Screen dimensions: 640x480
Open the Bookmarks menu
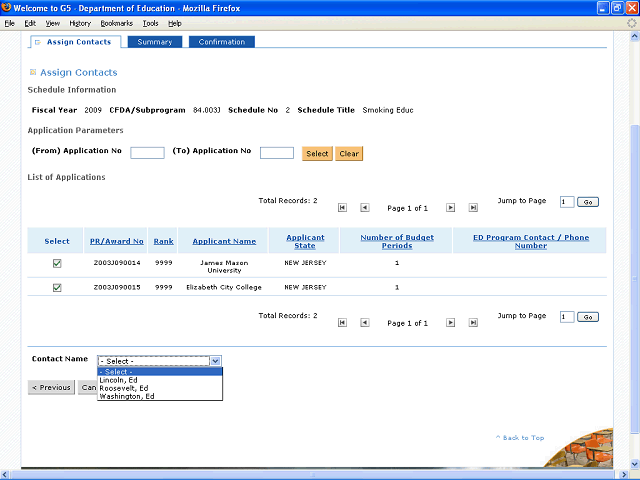pos(117,23)
